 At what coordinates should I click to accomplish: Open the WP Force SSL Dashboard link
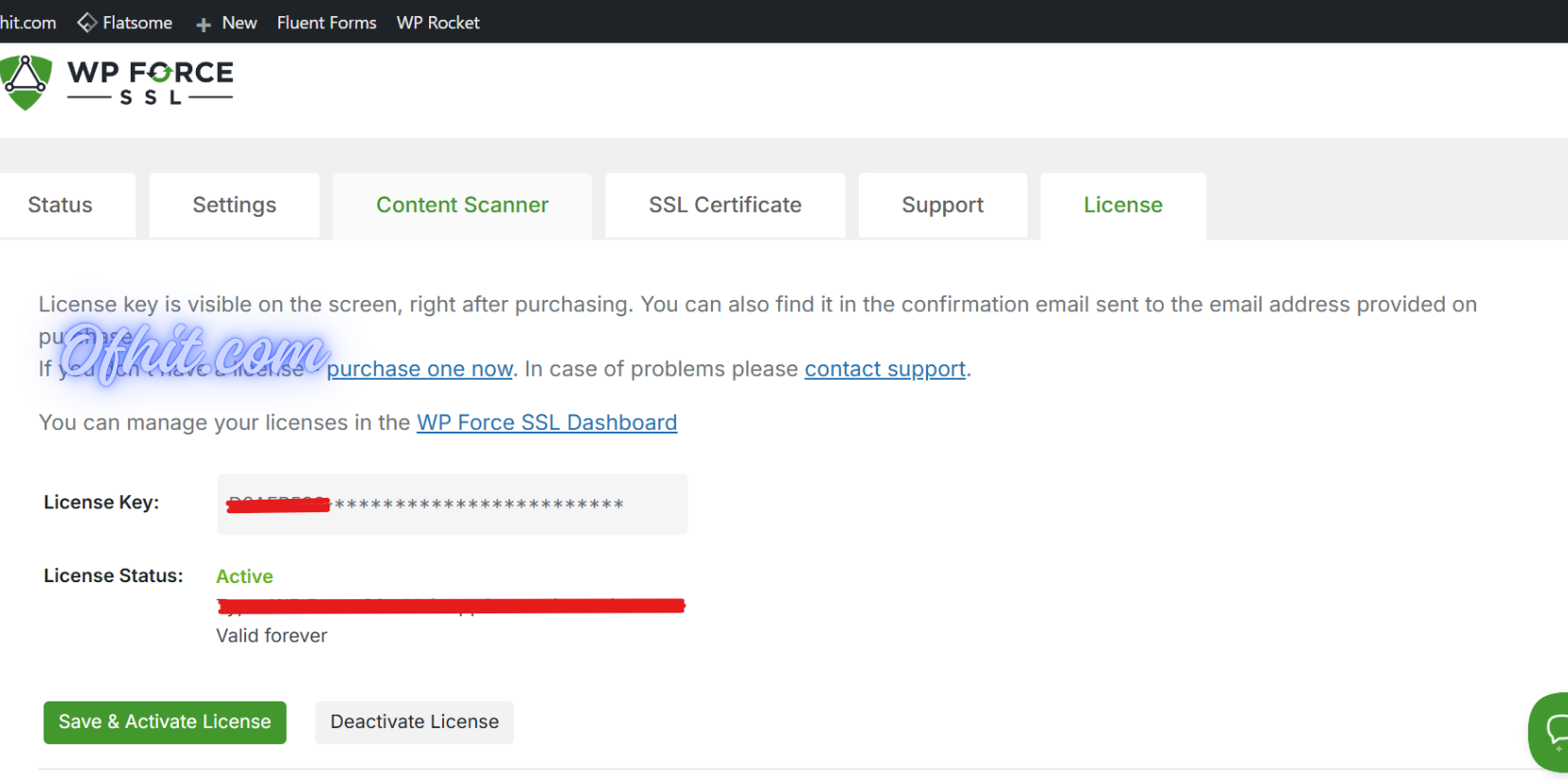pyautogui.click(x=546, y=423)
